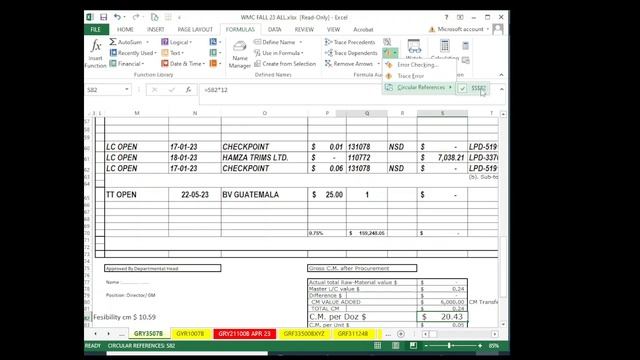
Task: Click Remove Arrows
Action: coord(349,64)
